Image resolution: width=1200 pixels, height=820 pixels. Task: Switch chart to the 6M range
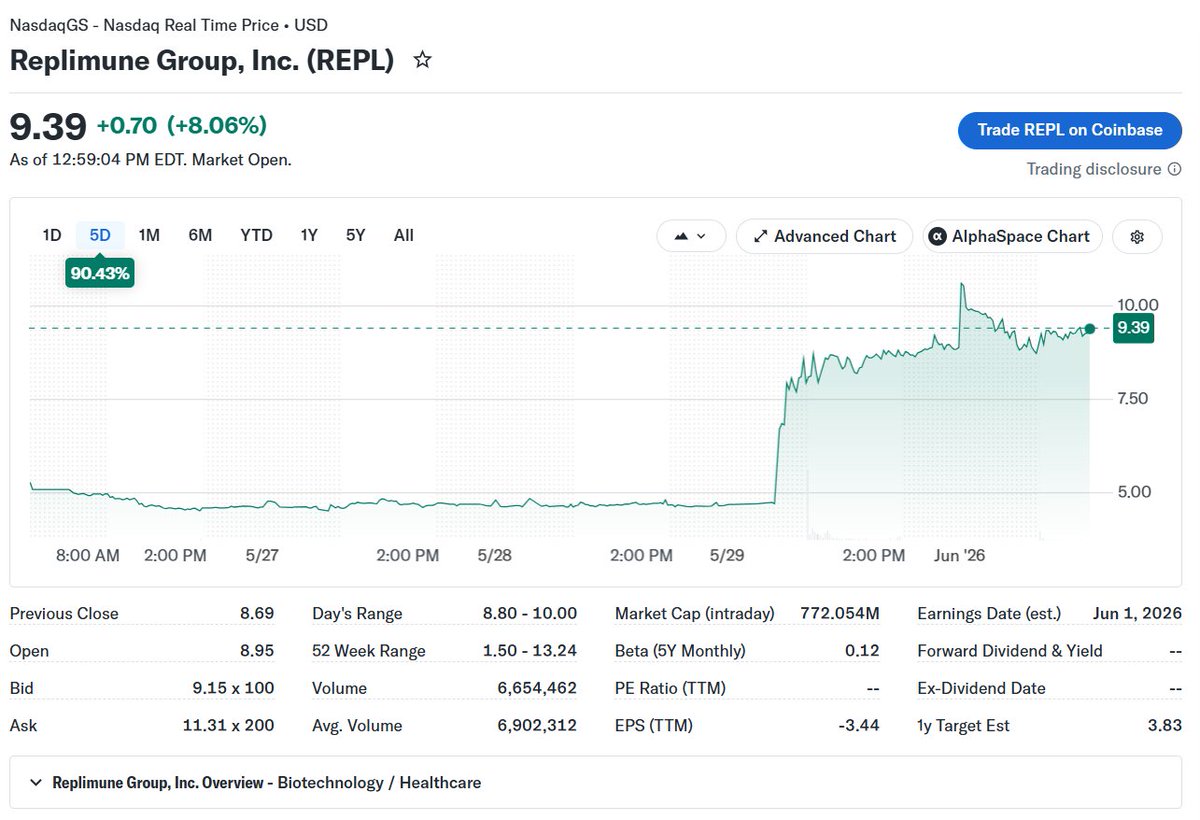(200, 235)
